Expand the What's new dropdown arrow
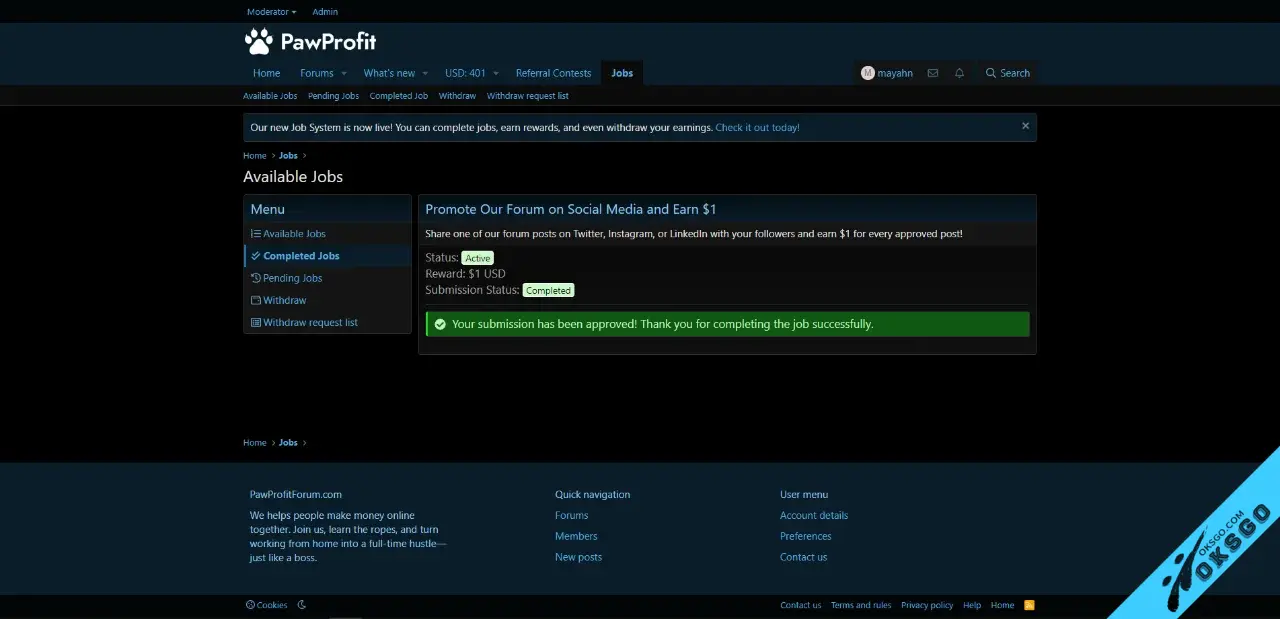The image size is (1280, 619). [x=425, y=73]
